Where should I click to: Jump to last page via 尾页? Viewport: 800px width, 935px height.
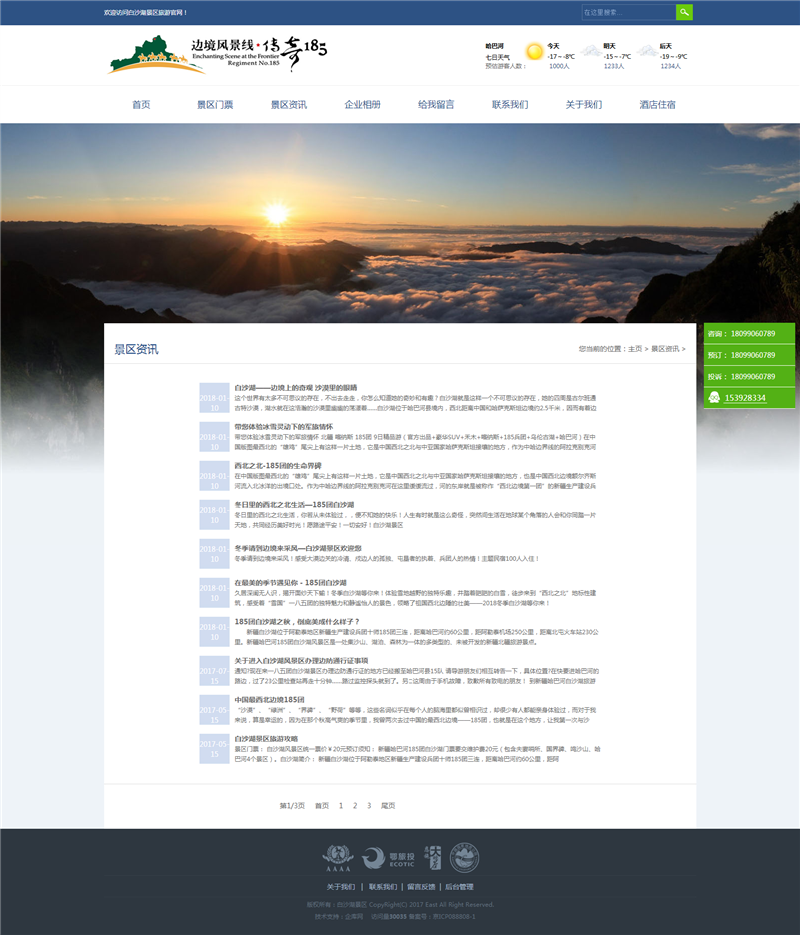tap(388, 805)
